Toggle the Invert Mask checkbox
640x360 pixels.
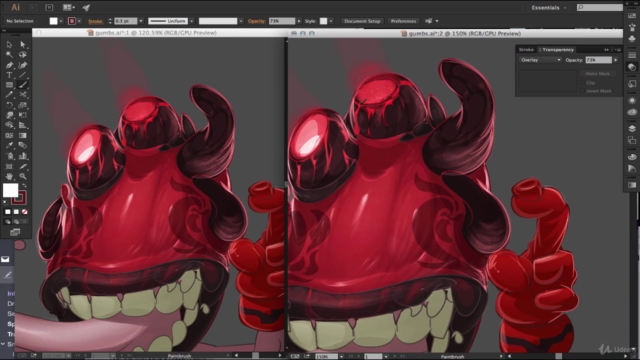pos(582,91)
